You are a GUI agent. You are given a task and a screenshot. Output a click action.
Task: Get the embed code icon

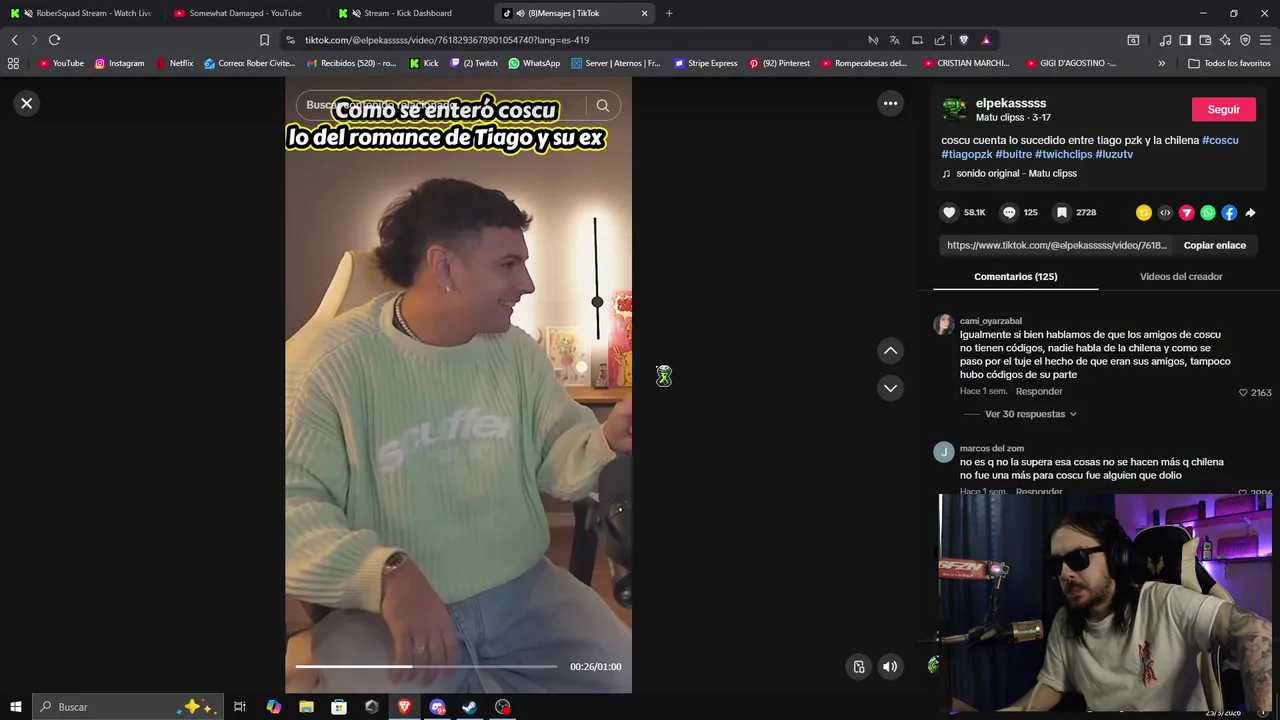[1165, 212]
